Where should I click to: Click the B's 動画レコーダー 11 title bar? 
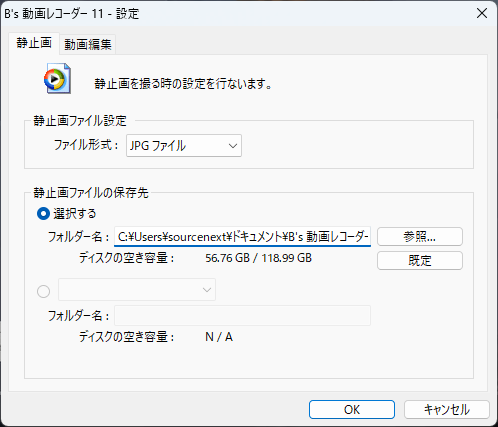click(72, 14)
